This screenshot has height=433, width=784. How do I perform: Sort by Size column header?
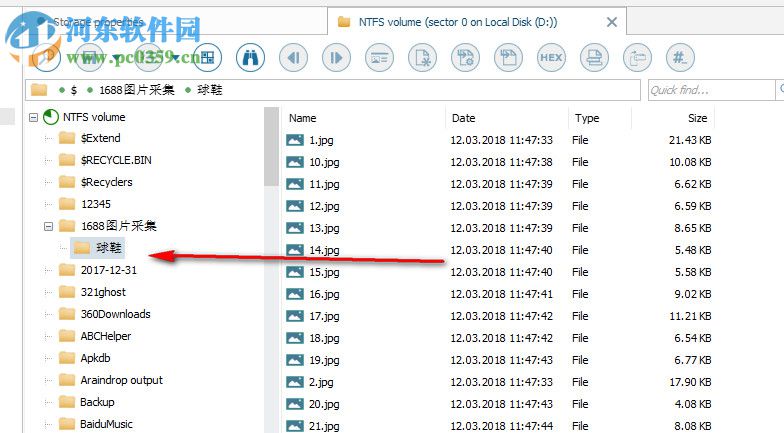pos(698,118)
